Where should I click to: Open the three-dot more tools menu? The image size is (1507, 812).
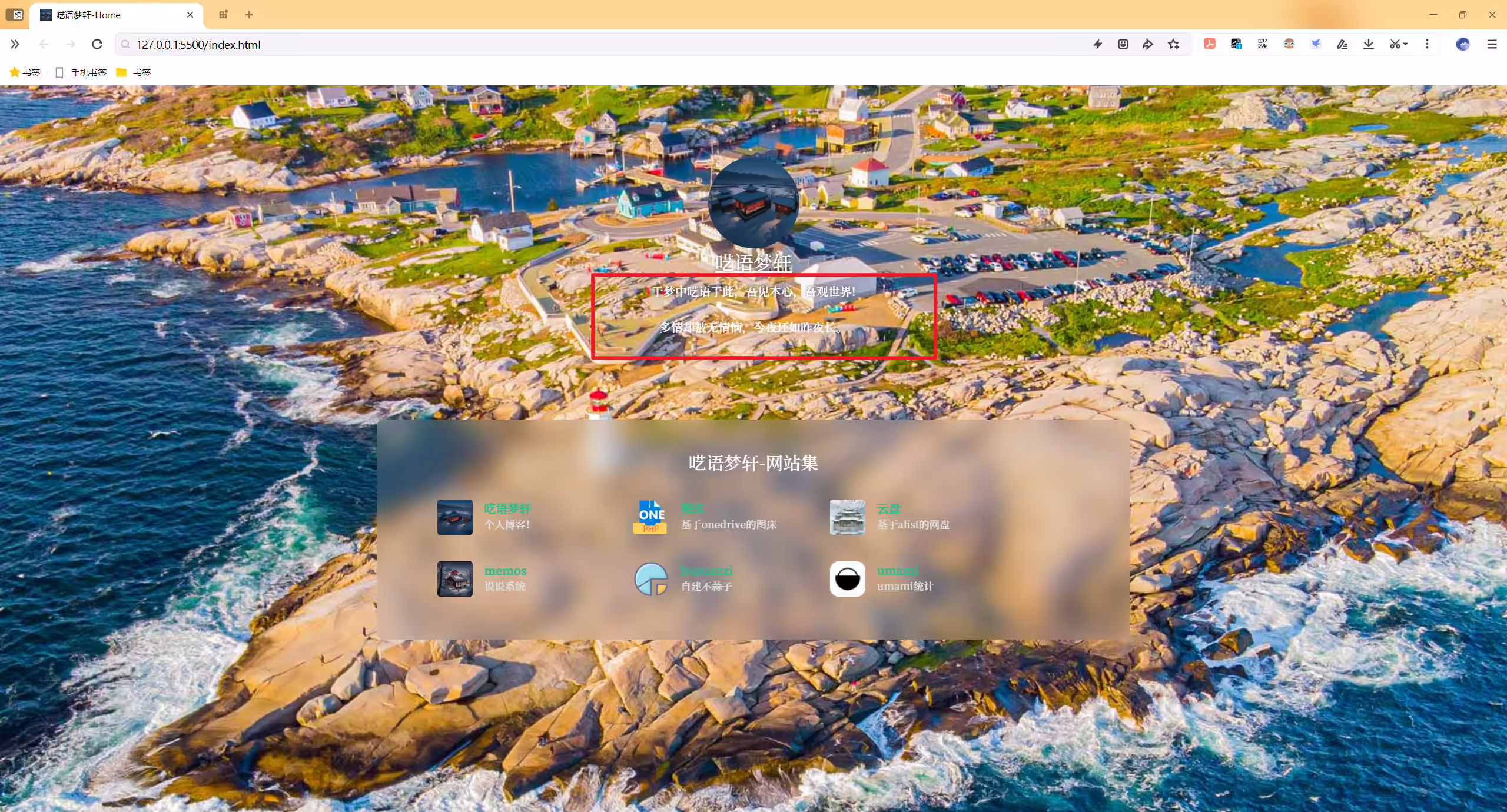(1427, 44)
